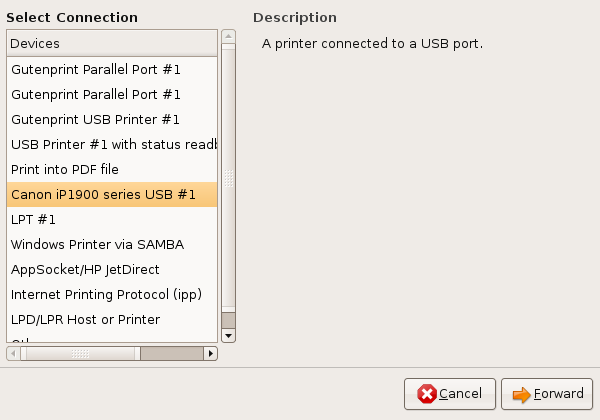The width and height of the screenshot is (600, 420).
Task: Select USB Printer #1 with status readback
Action: 113,144
